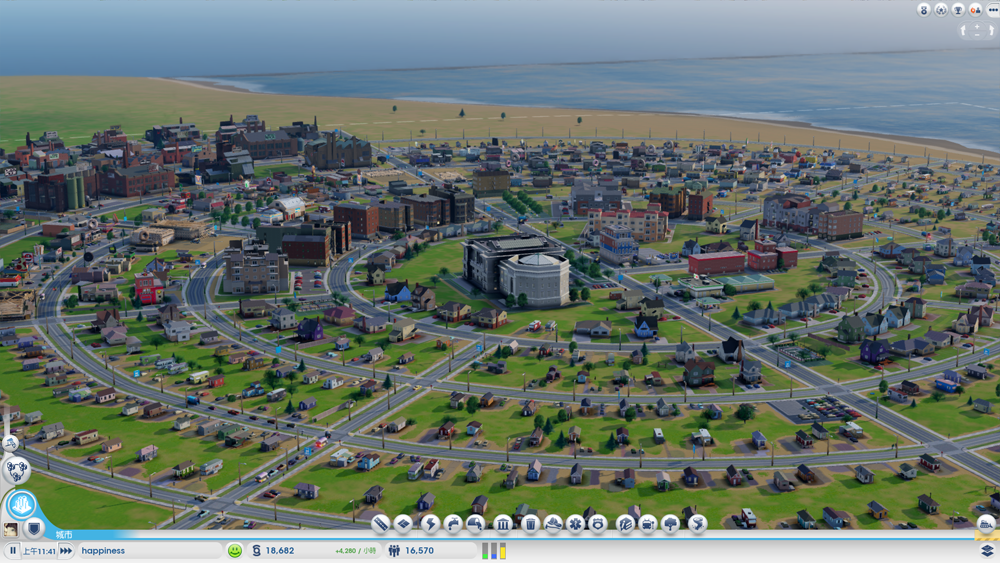The height and width of the screenshot is (563, 1000).
Task: Rotate the camera right with the arrow
Action: (x=991, y=30)
